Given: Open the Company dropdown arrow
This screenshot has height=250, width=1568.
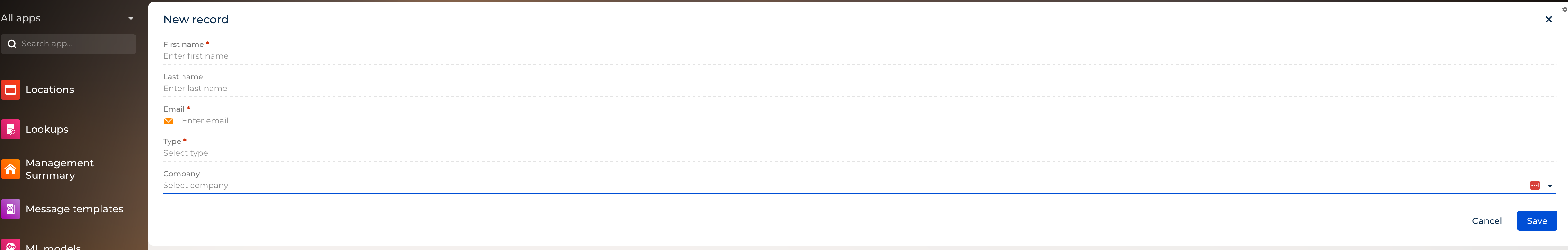Looking at the screenshot, I should click(1550, 186).
